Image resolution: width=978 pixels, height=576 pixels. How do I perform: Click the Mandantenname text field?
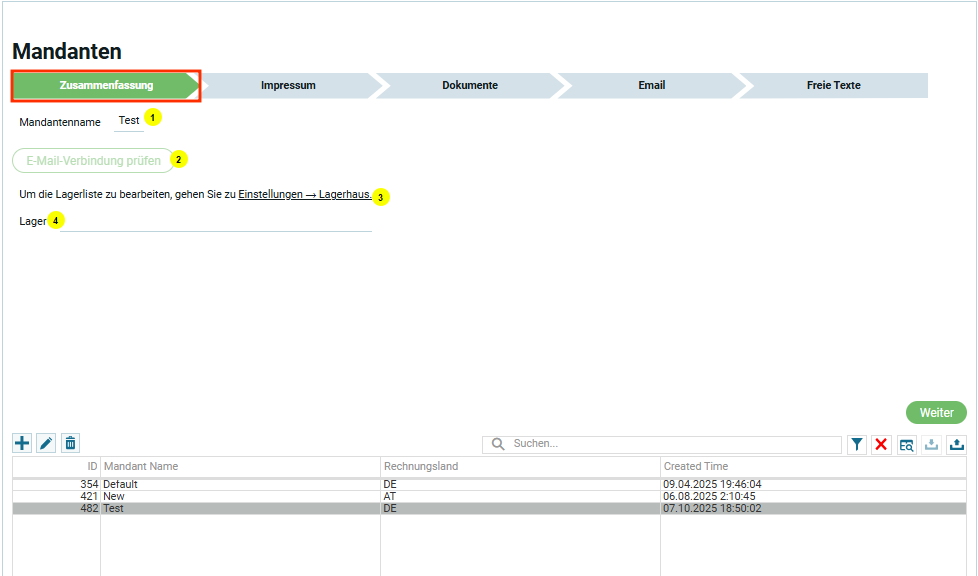[129, 121]
